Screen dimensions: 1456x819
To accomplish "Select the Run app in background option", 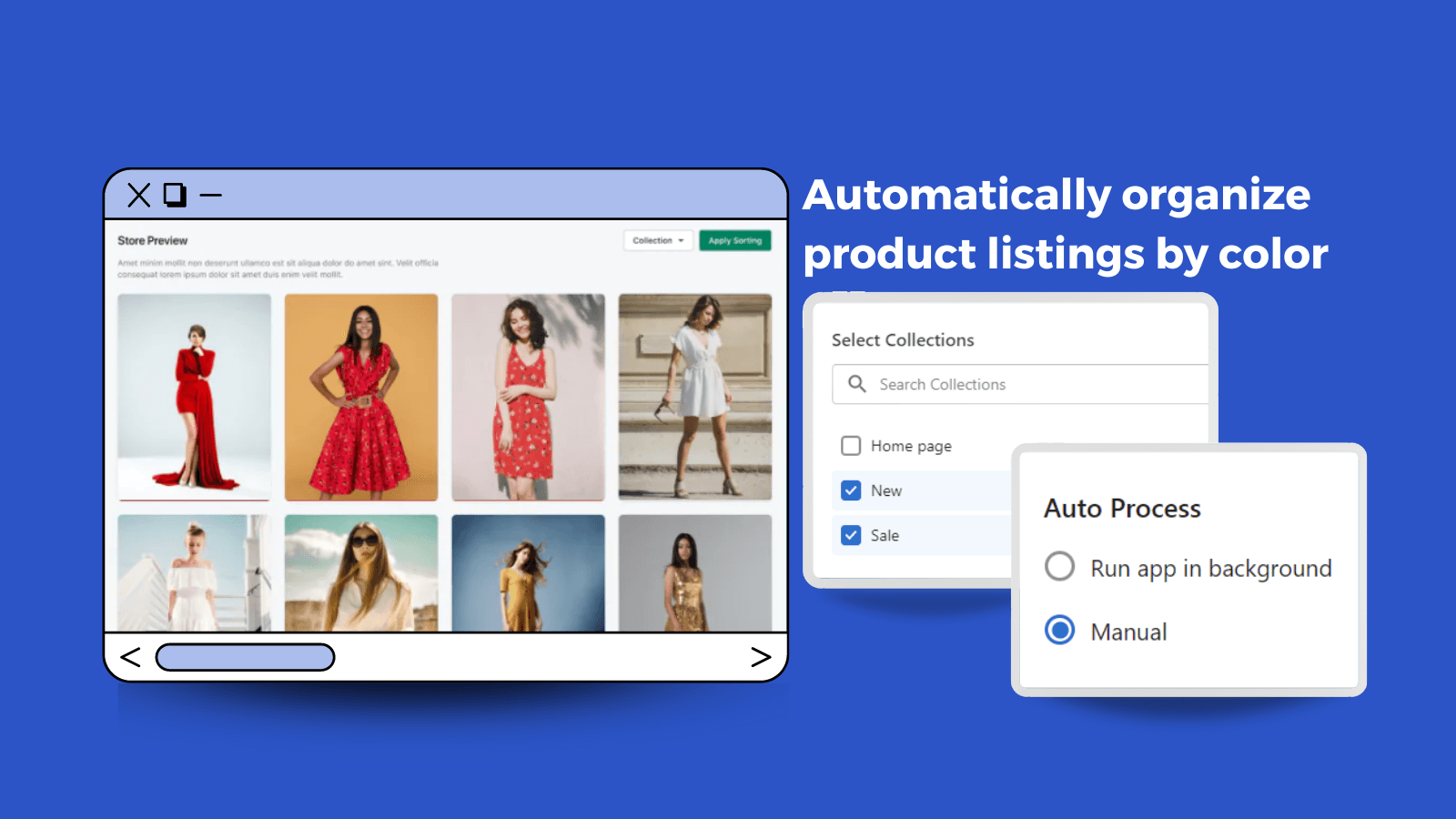I will (x=1059, y=566).
